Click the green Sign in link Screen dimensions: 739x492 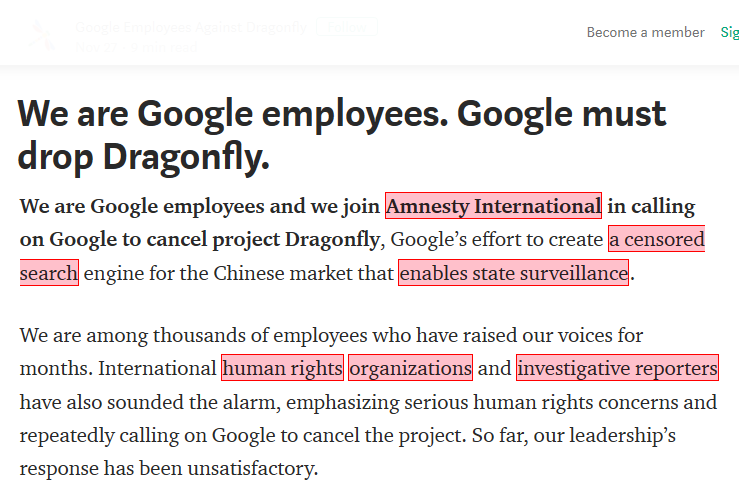(x=730, y=33)
